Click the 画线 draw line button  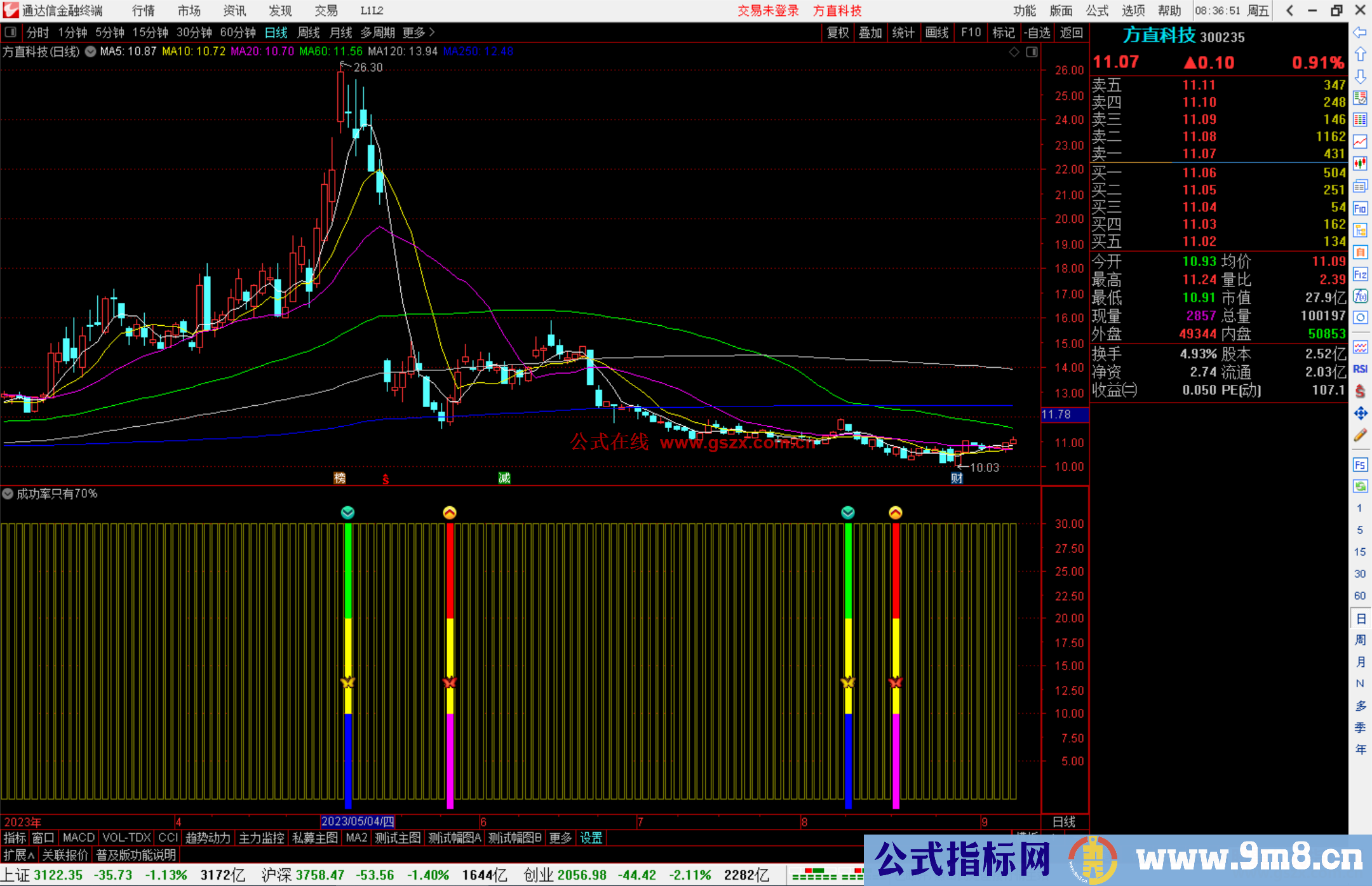tap(937, 32)
